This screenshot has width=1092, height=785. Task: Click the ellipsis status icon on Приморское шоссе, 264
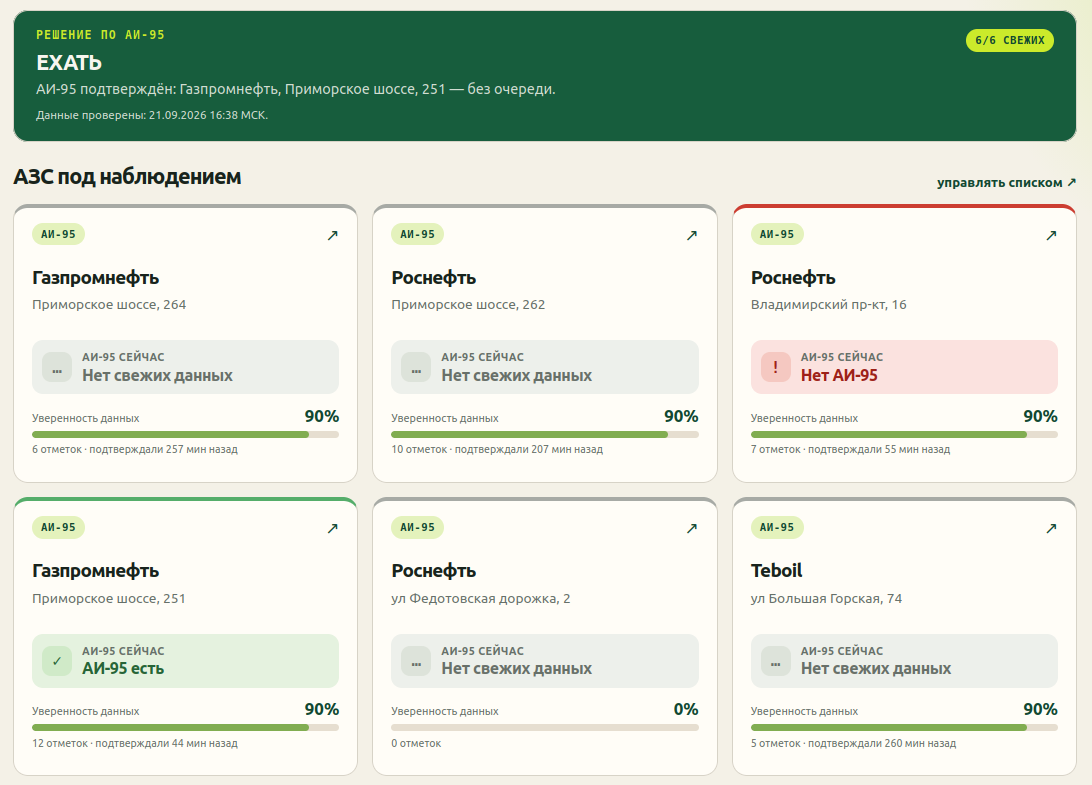click(x=57, y=367)
